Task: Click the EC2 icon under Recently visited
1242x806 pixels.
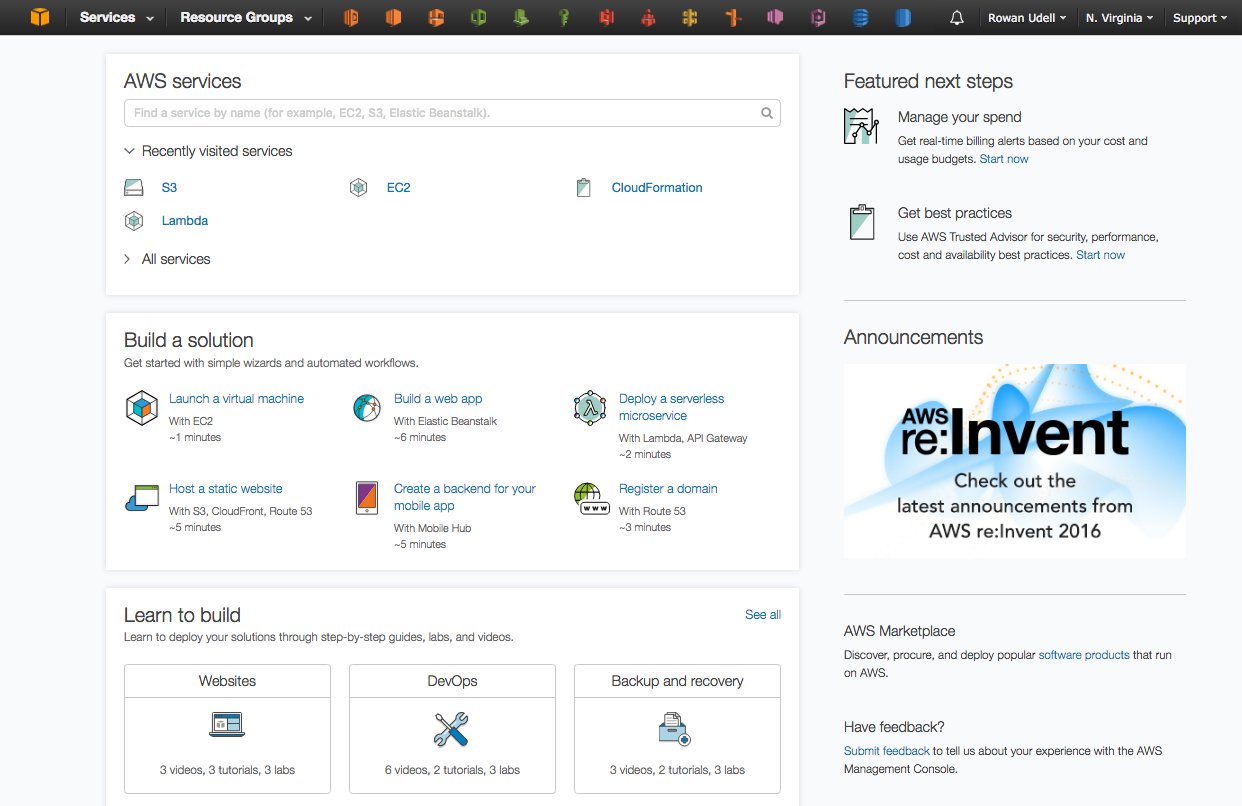Action: tap(358, 187)
